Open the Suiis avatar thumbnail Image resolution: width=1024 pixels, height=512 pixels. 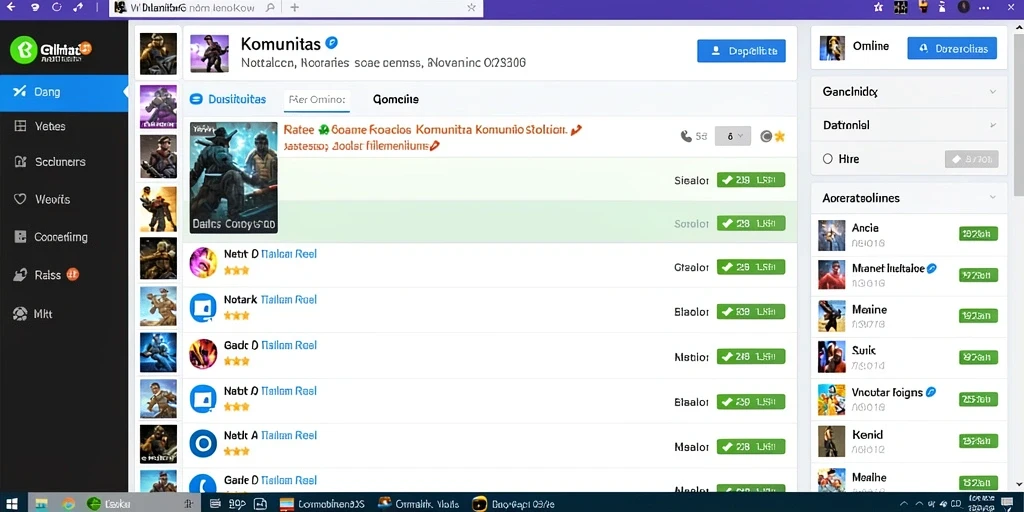point(831,357)
